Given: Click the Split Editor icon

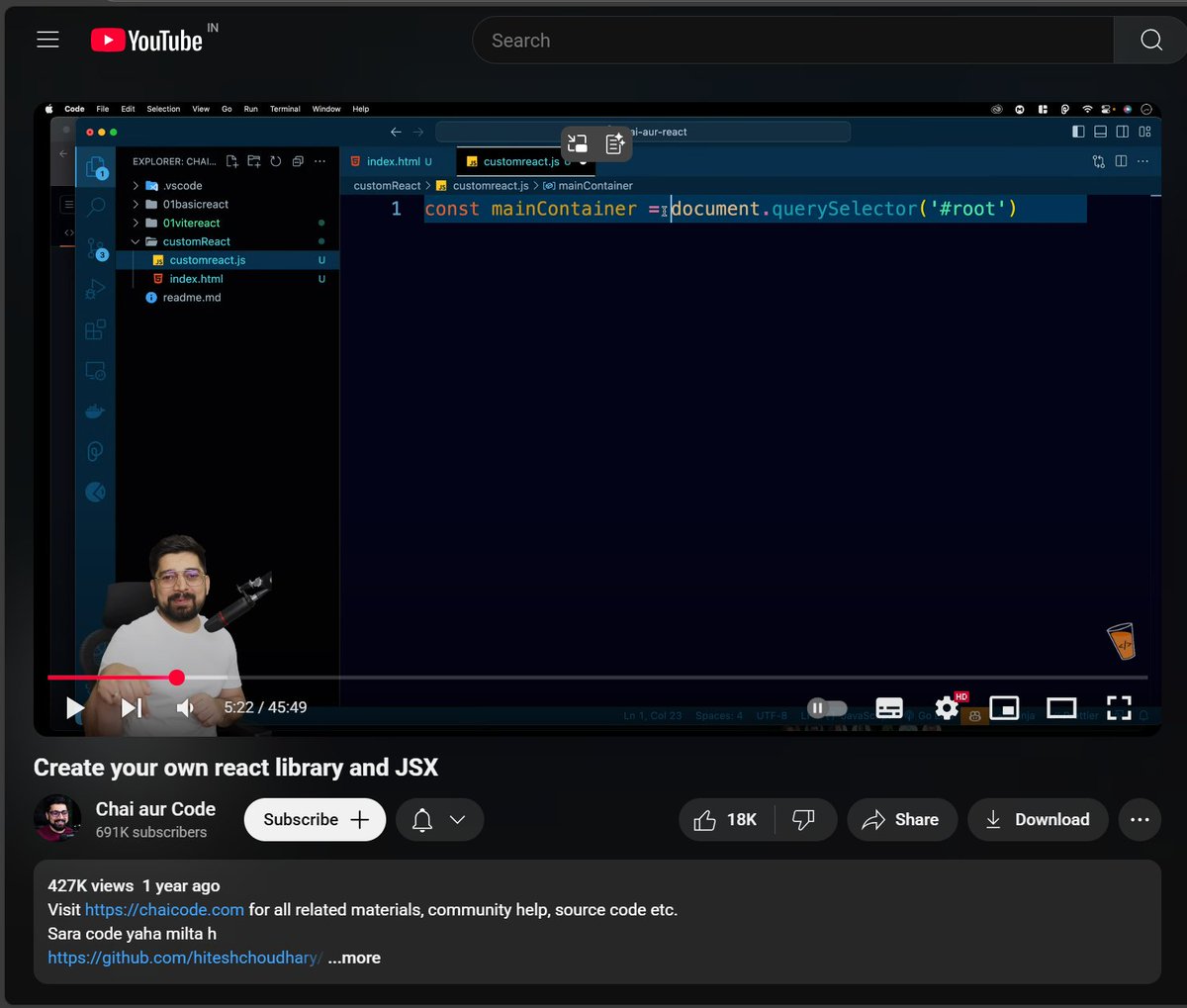Looking at the screenshot, I should click(1121, 161).
